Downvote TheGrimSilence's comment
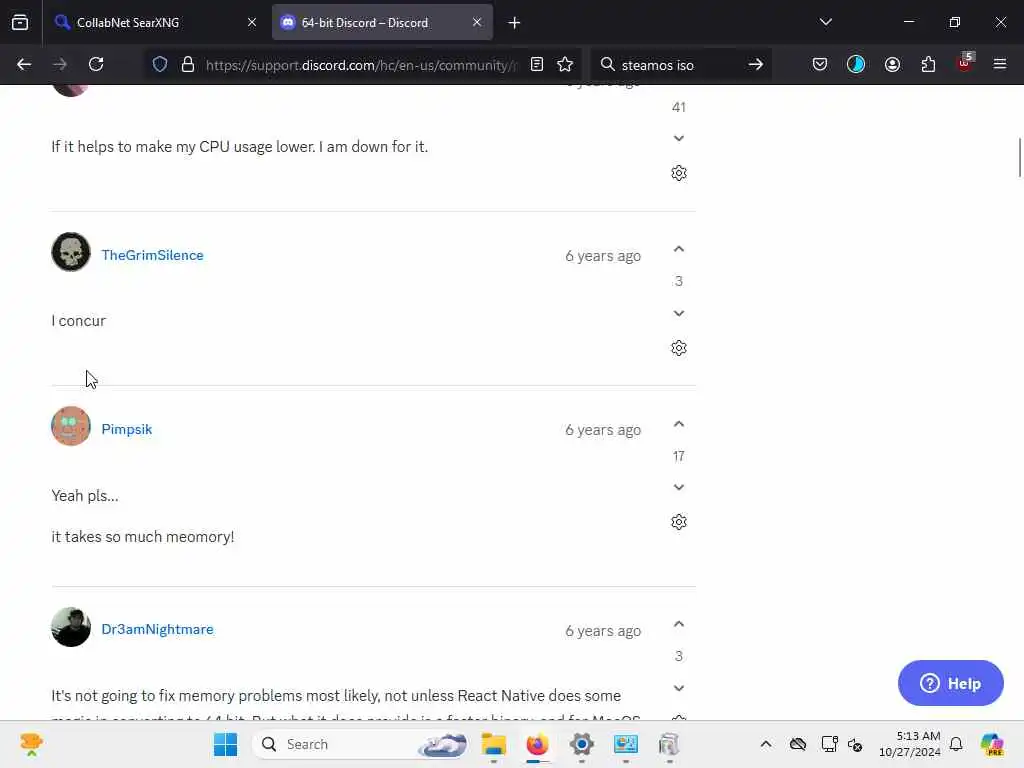1024x768 pixels. pyautogui.click(x=679, y=313)
